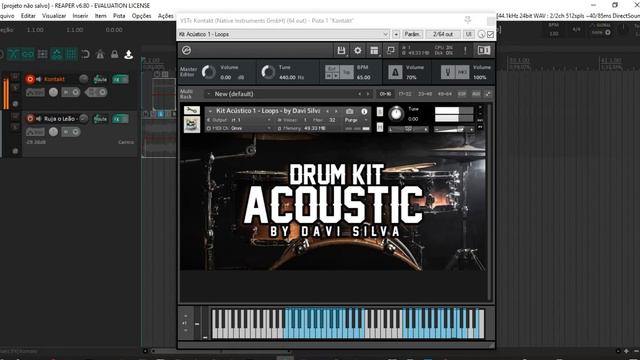
Task: Click the instrument info icon
Action: [364, 111]
